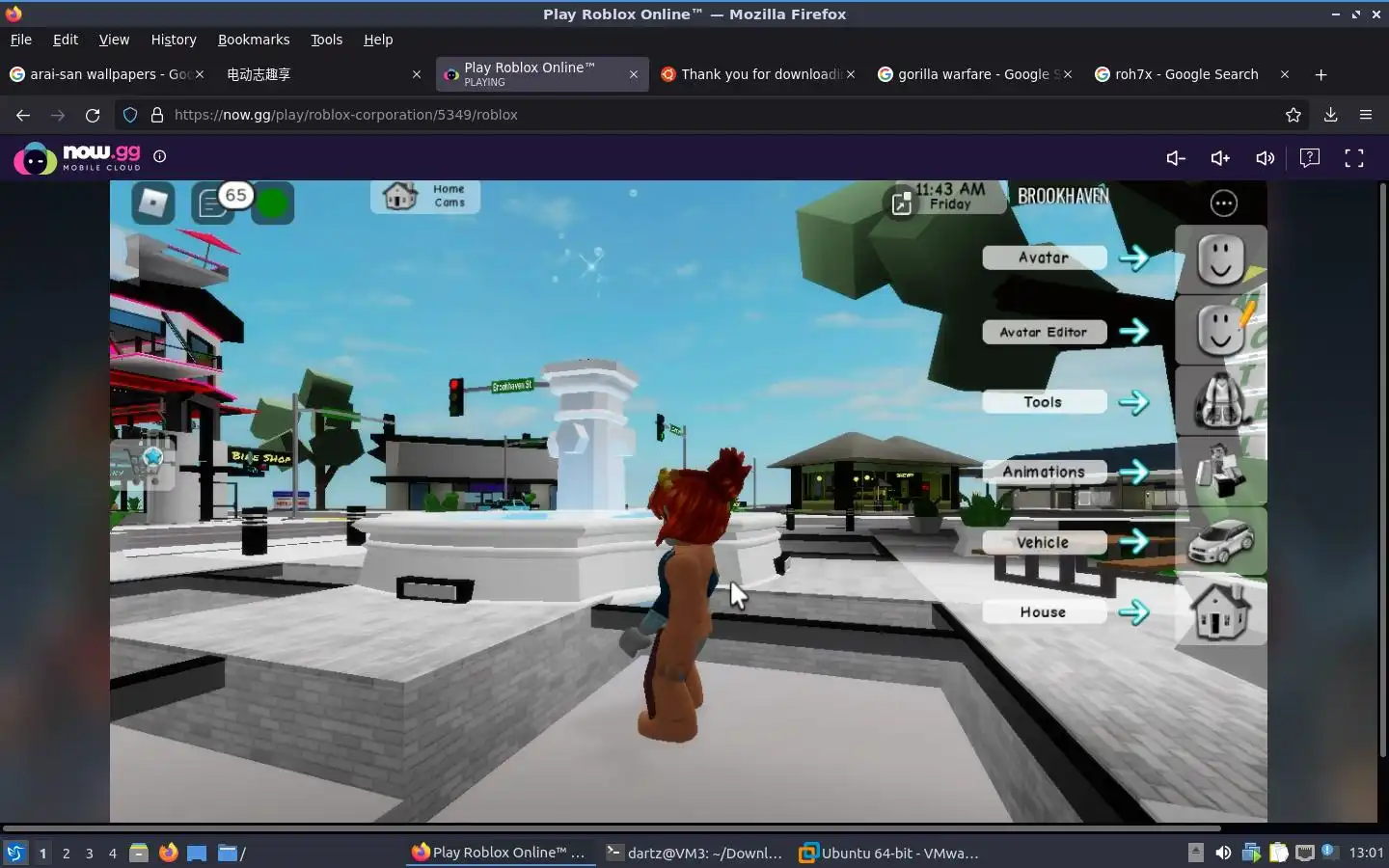
Task: Click the Vehicle label button
Action: [x=1044, y=542]
